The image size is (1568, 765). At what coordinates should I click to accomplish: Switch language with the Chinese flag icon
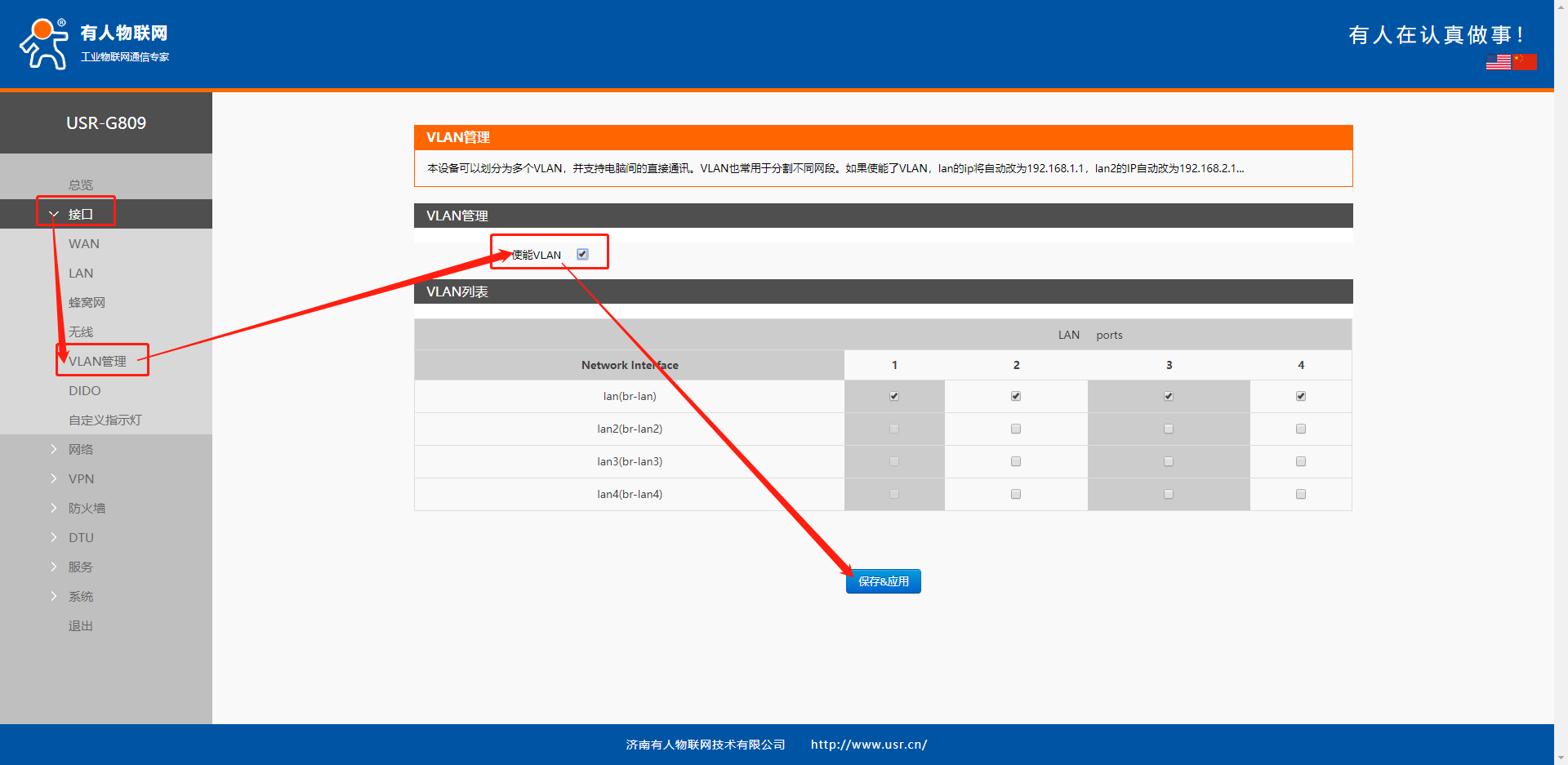point(1524,62)
